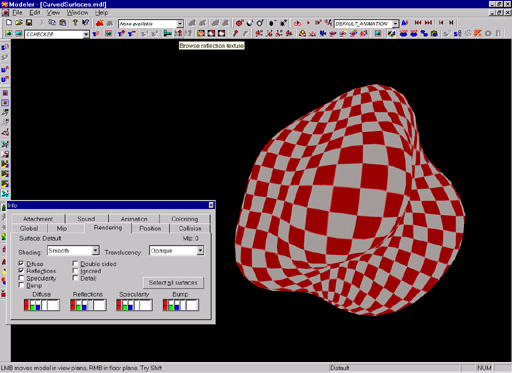
Task: Switch to the Global tab
Action: tap(29, 228)
